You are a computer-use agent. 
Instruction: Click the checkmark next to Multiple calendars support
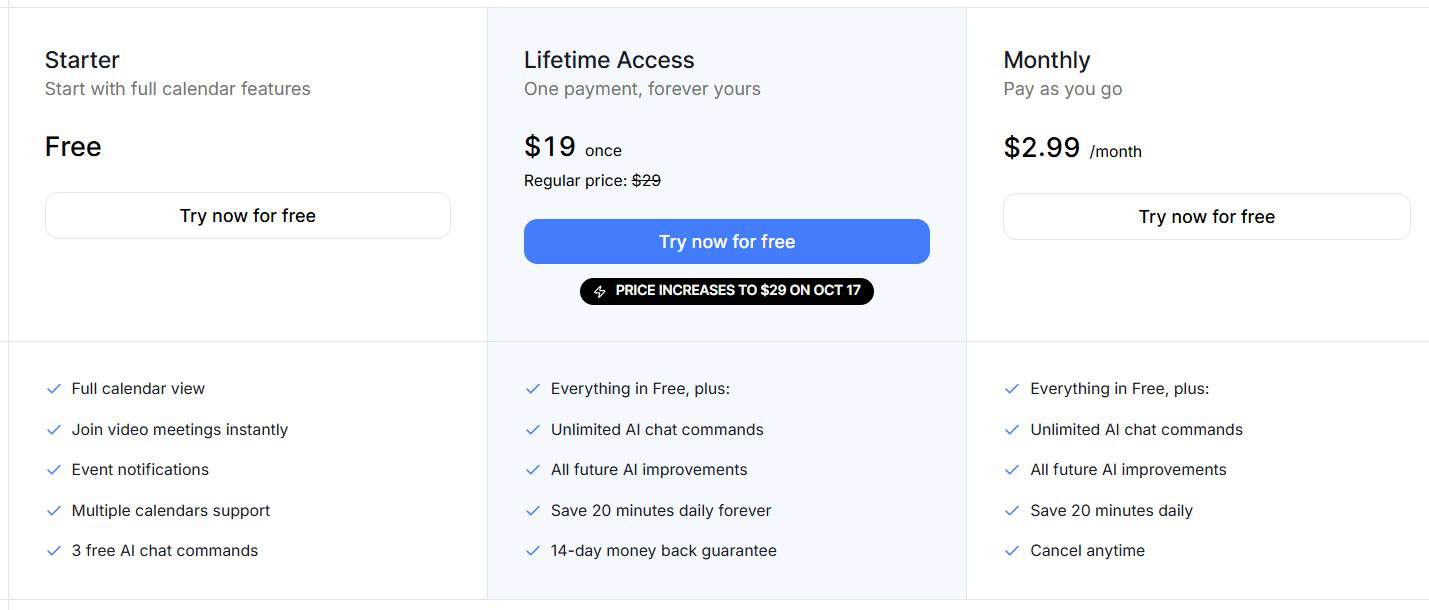point(53,510)
